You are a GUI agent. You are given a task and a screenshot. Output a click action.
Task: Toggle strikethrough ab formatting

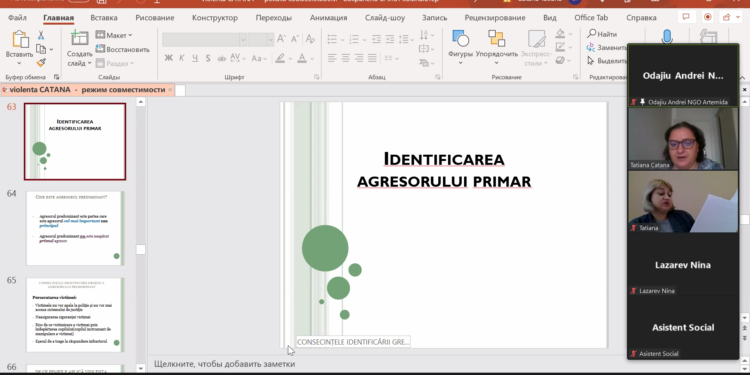click(221, 58)
